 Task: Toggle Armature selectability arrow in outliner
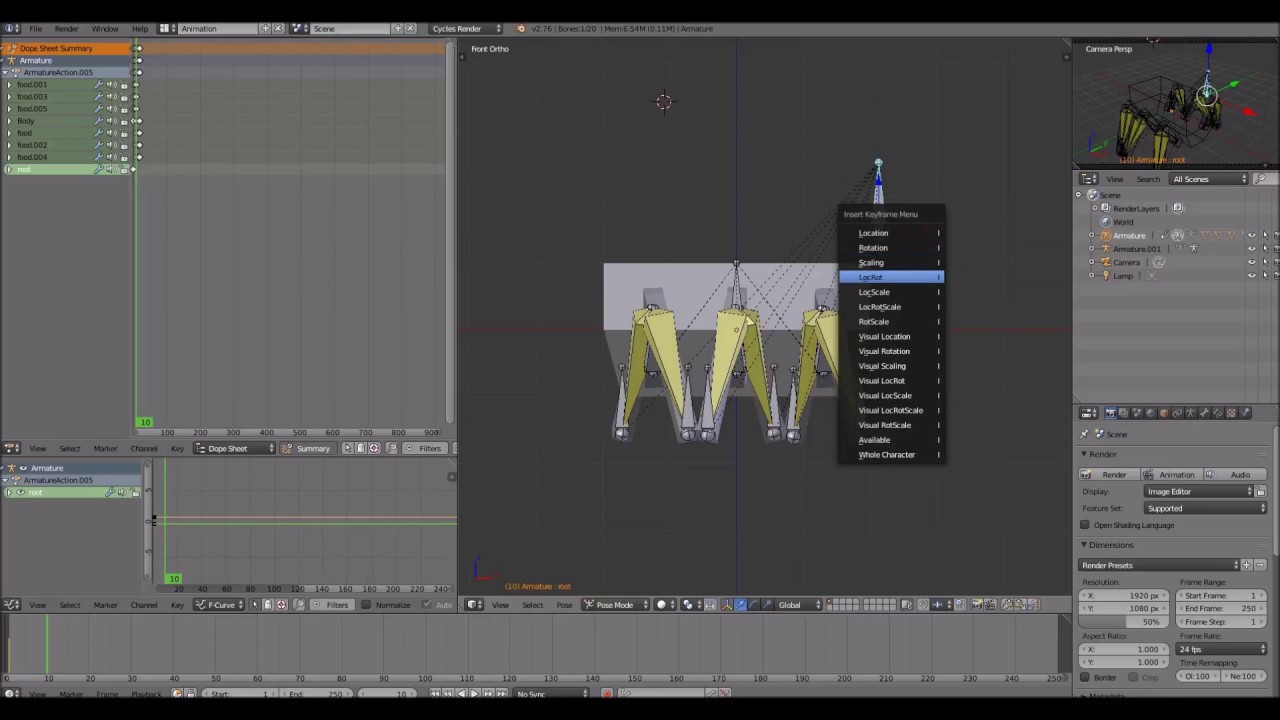(1265, 235)
